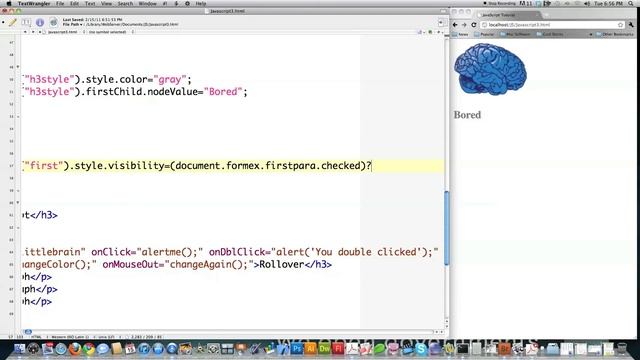The height and width of the screenshot is (360, 640).
Task: Launch Dreamweaver from the Dock
Action: pos(324,349)
